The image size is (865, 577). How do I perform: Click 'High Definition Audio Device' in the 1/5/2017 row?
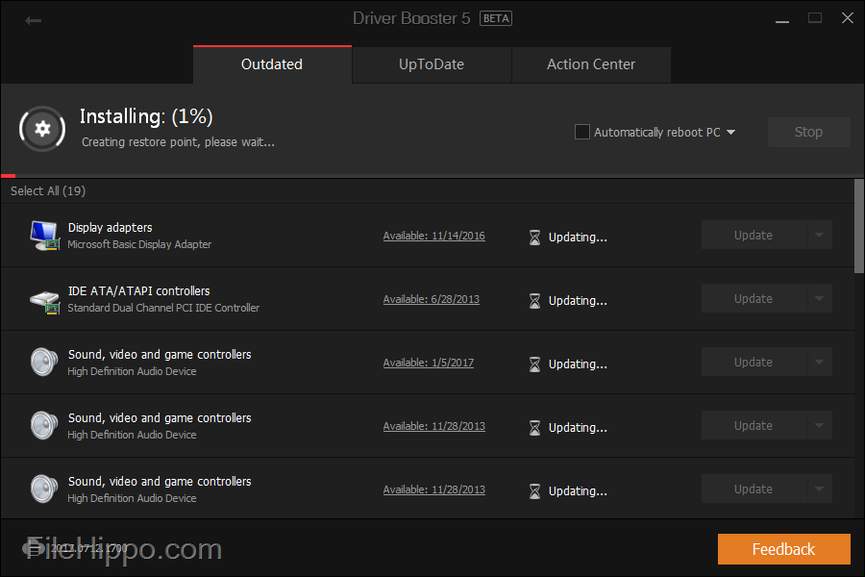pos(132,371)
